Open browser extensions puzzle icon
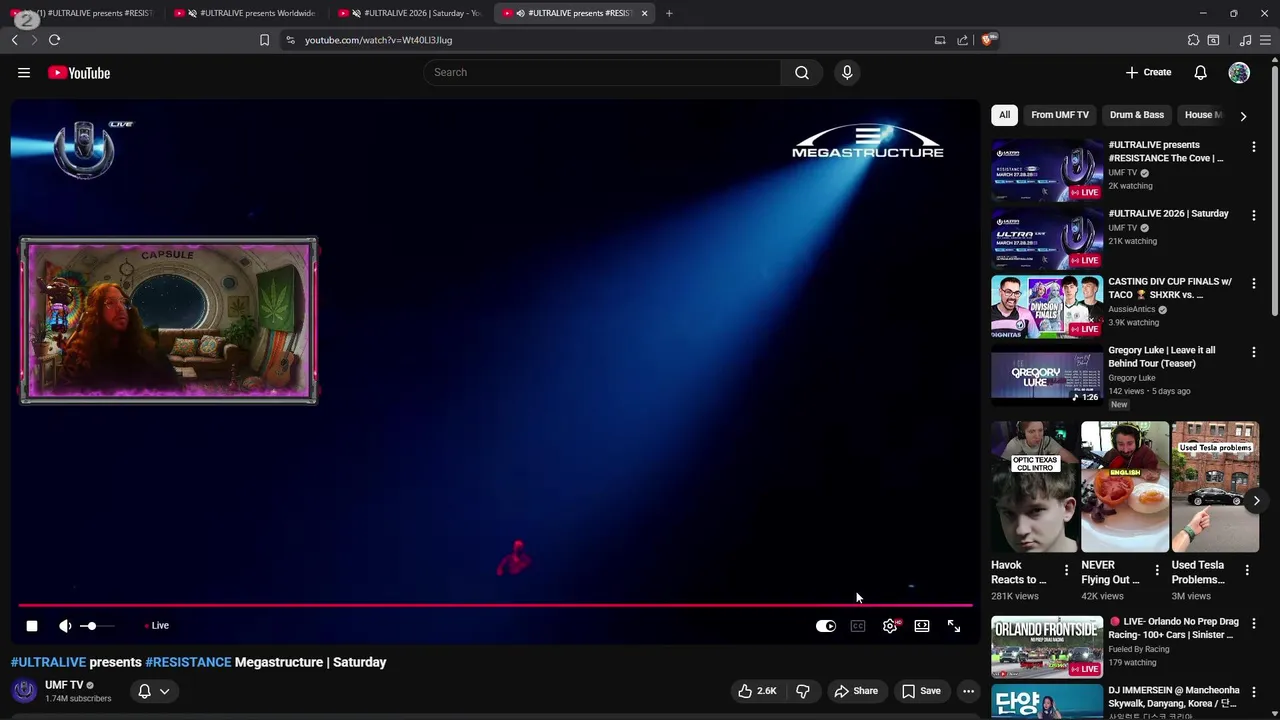1280x720 pixels. click(x=1193, y=40)
